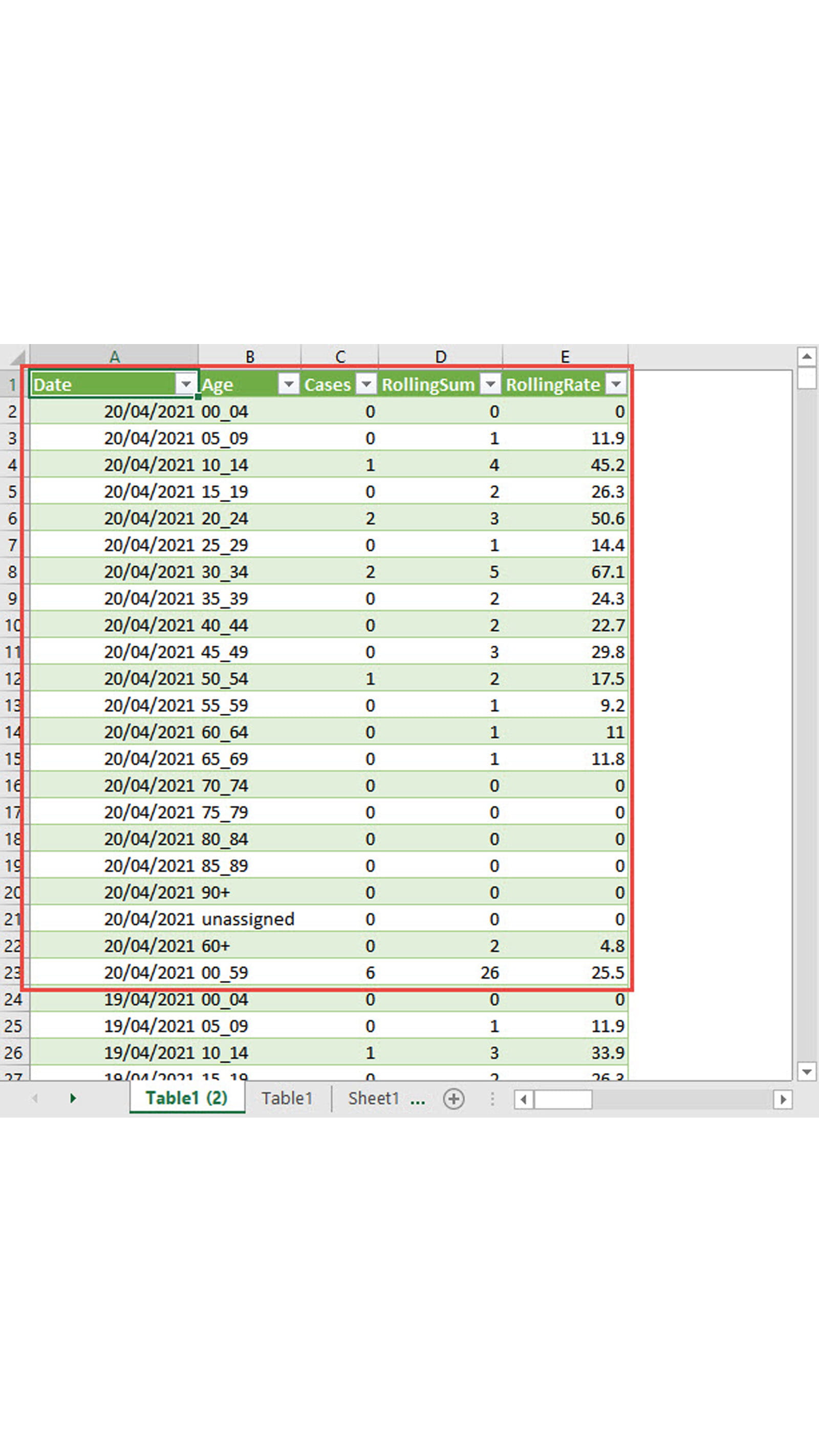Screen dimensions: 819x1456
Task: Click the previous sheet navigation arrow
Action: click(x=35, y=1098)
